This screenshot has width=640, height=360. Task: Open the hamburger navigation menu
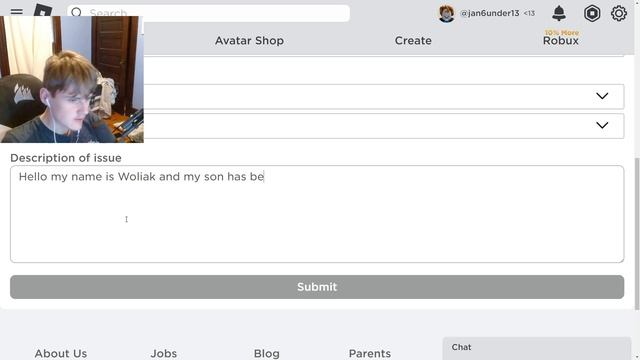coord(16,12)
